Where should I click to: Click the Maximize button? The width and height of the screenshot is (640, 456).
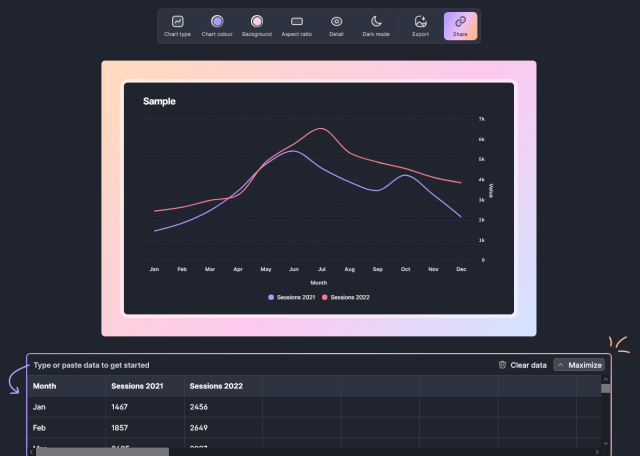pos(579,365)
